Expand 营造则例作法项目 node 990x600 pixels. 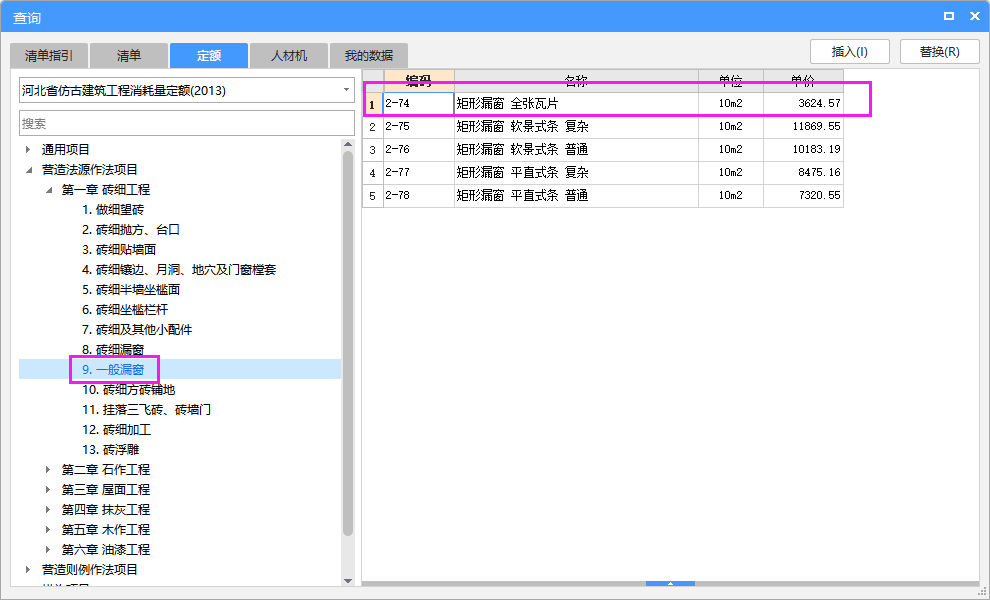click(28, 570)
